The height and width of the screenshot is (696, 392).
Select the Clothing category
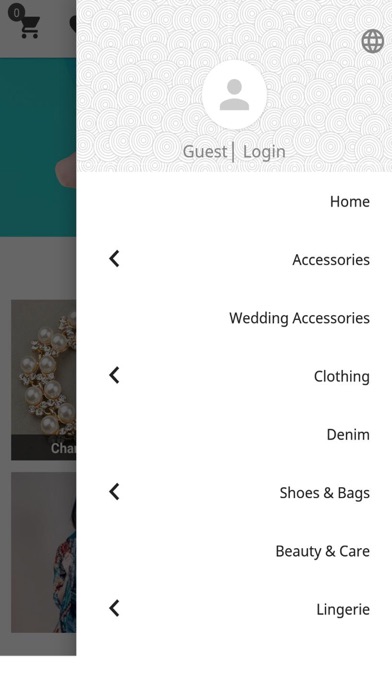click(341, 376)
